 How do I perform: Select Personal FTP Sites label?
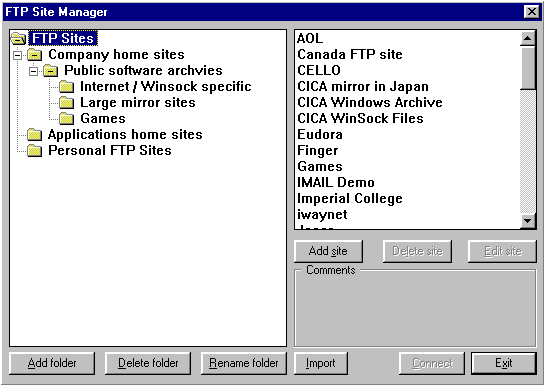click(x=110, y=151)
